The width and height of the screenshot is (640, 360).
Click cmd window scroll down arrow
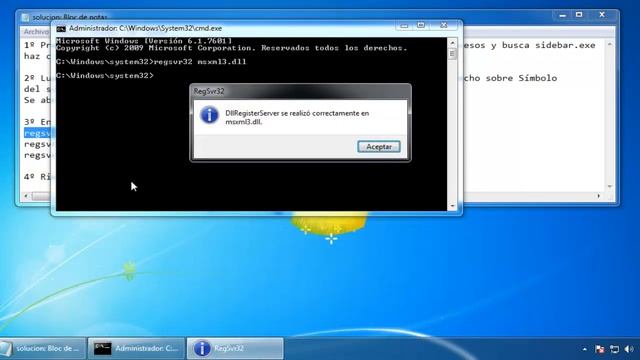(452, 206)
